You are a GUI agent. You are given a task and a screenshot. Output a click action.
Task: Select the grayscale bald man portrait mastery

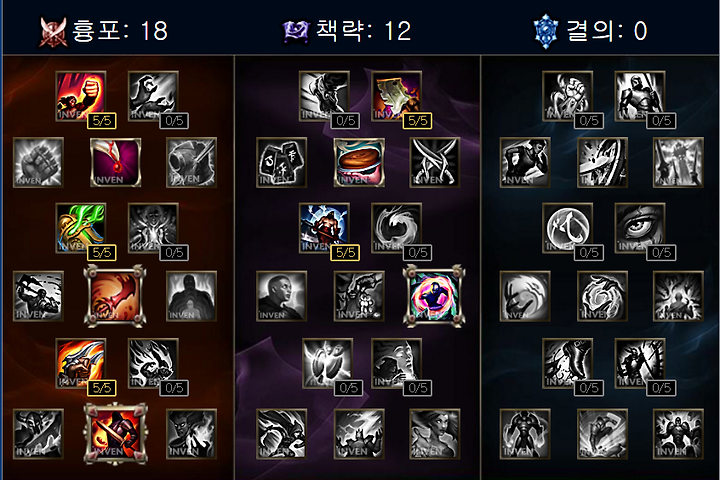tap(281, 296)
